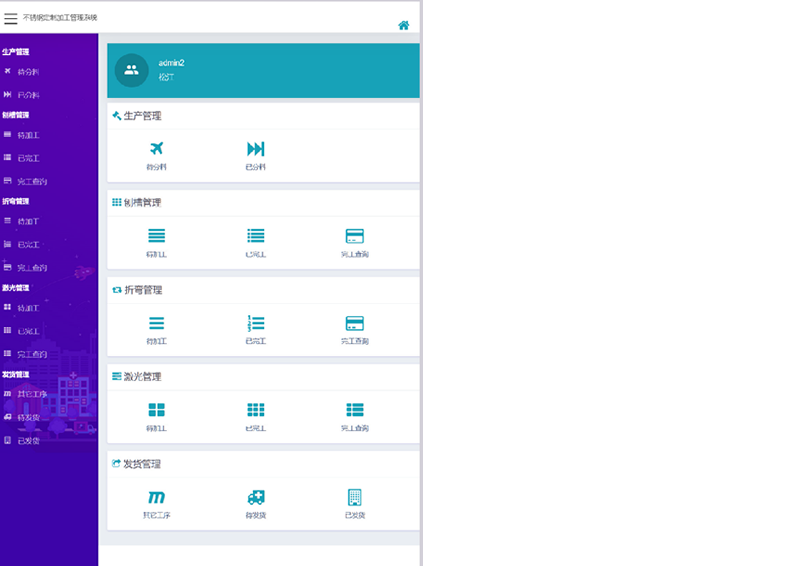The image size is (800, 566).
Task: Open 已完工 nine-square grid icon under 激光管理
Action: point(255,410)
